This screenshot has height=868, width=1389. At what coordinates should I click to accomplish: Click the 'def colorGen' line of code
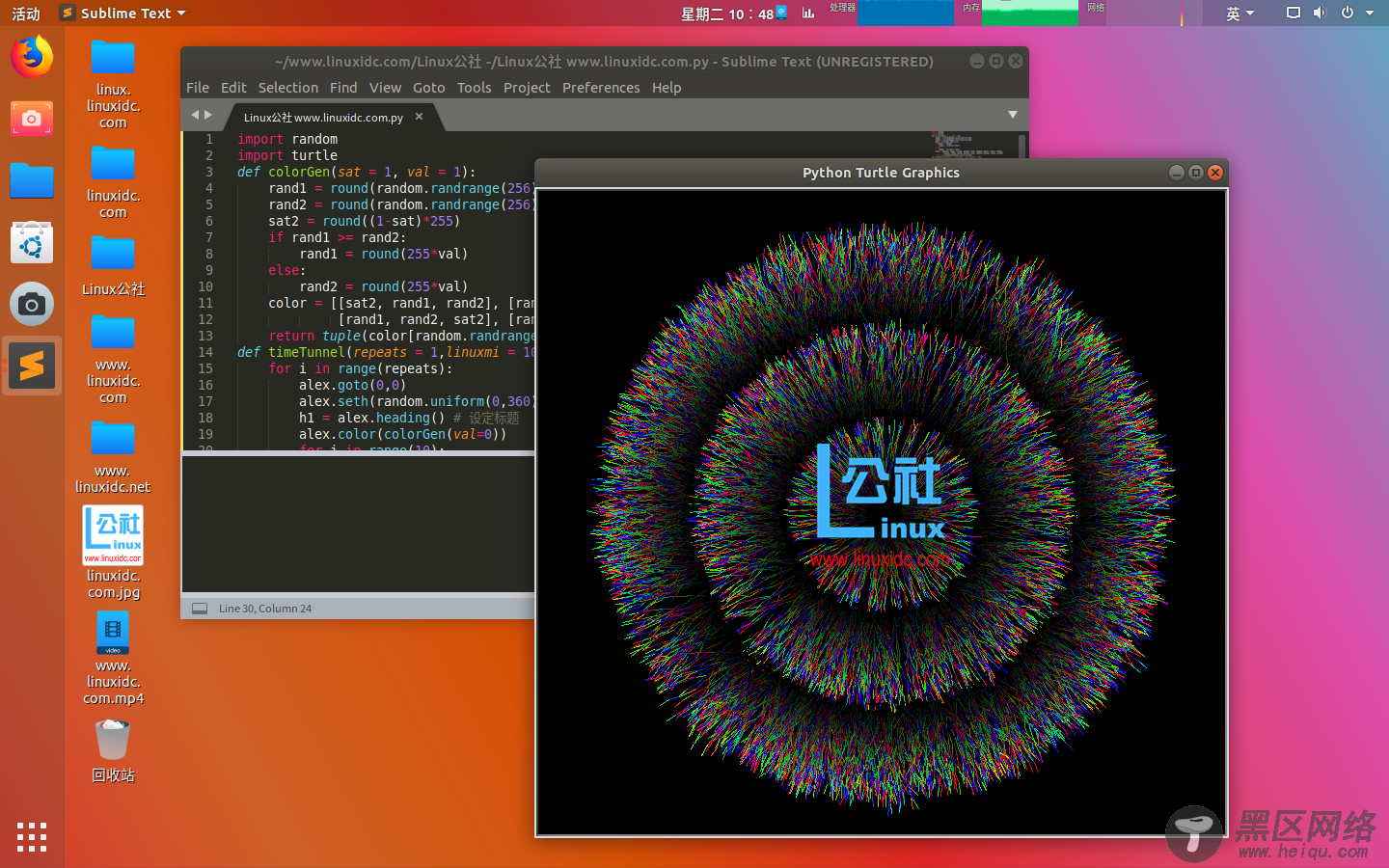(357, 172)
